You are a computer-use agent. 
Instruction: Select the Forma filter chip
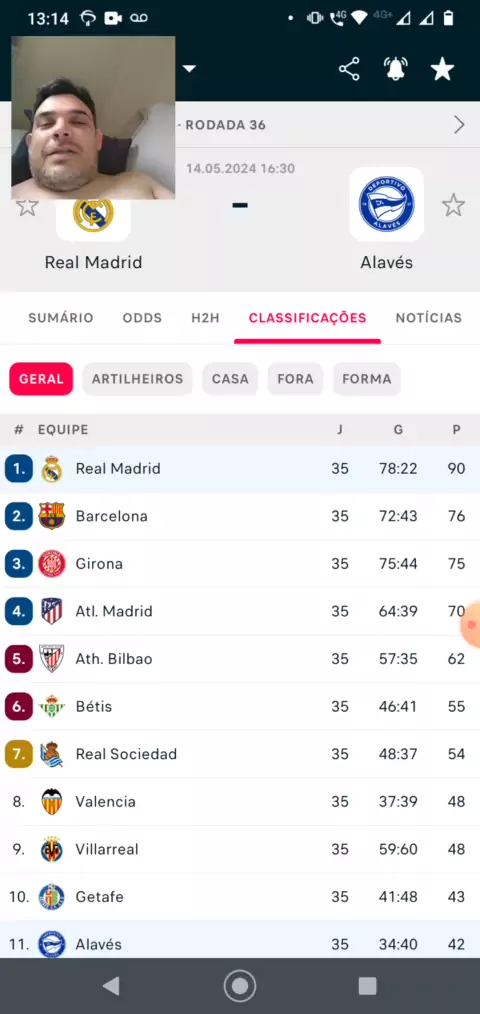[367, 379]
